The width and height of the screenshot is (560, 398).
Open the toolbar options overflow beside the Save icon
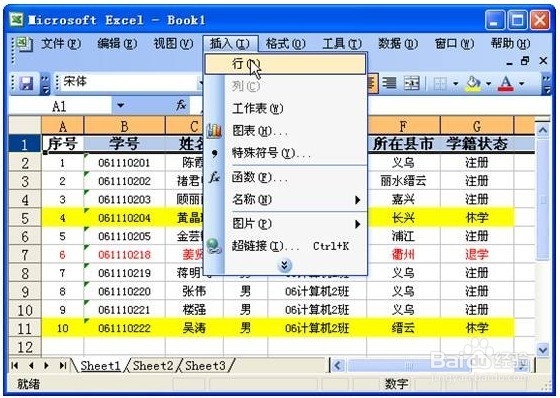(x=45, y=84)
